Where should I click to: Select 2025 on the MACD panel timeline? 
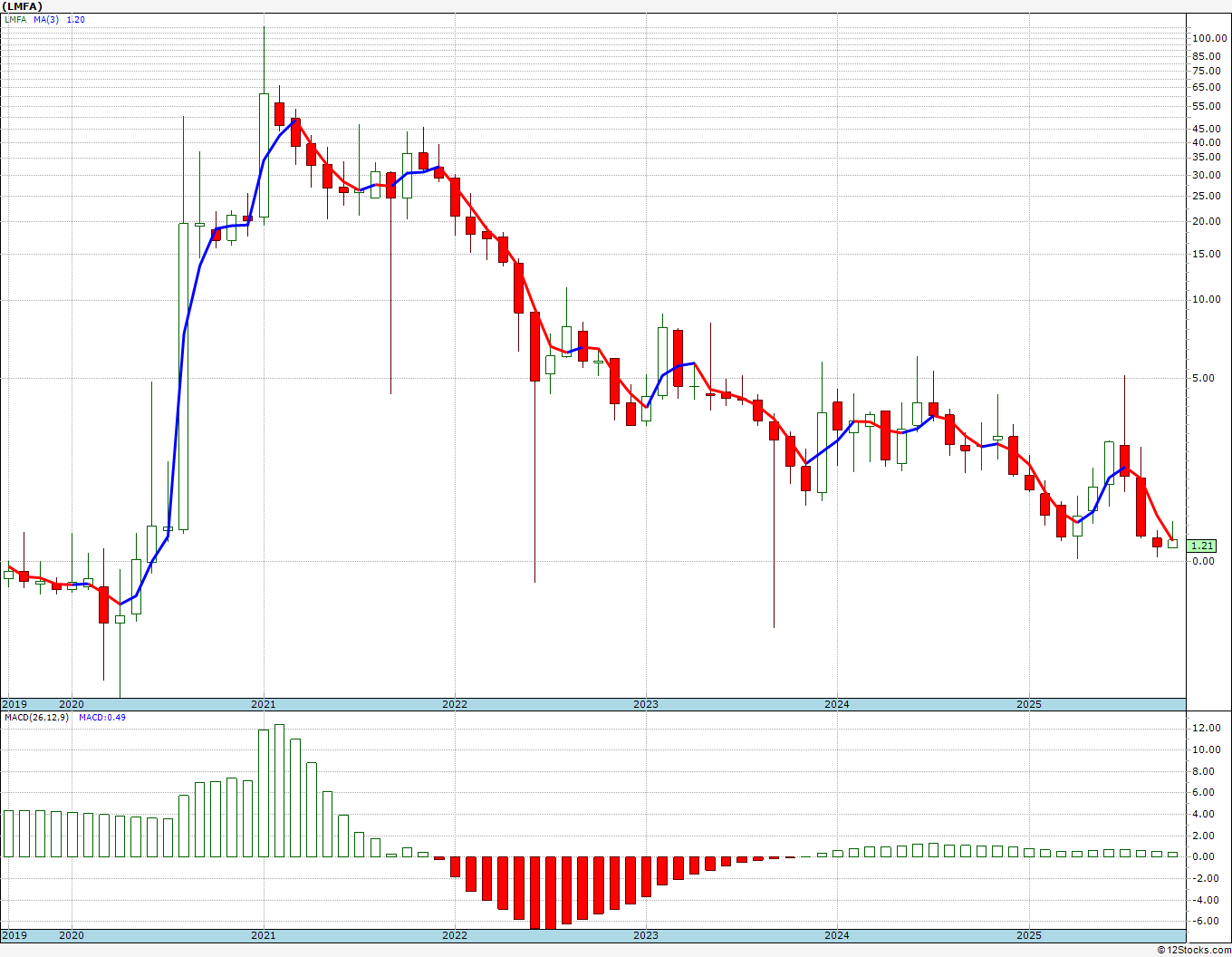pyautogui.click(x=1028, y=935)
